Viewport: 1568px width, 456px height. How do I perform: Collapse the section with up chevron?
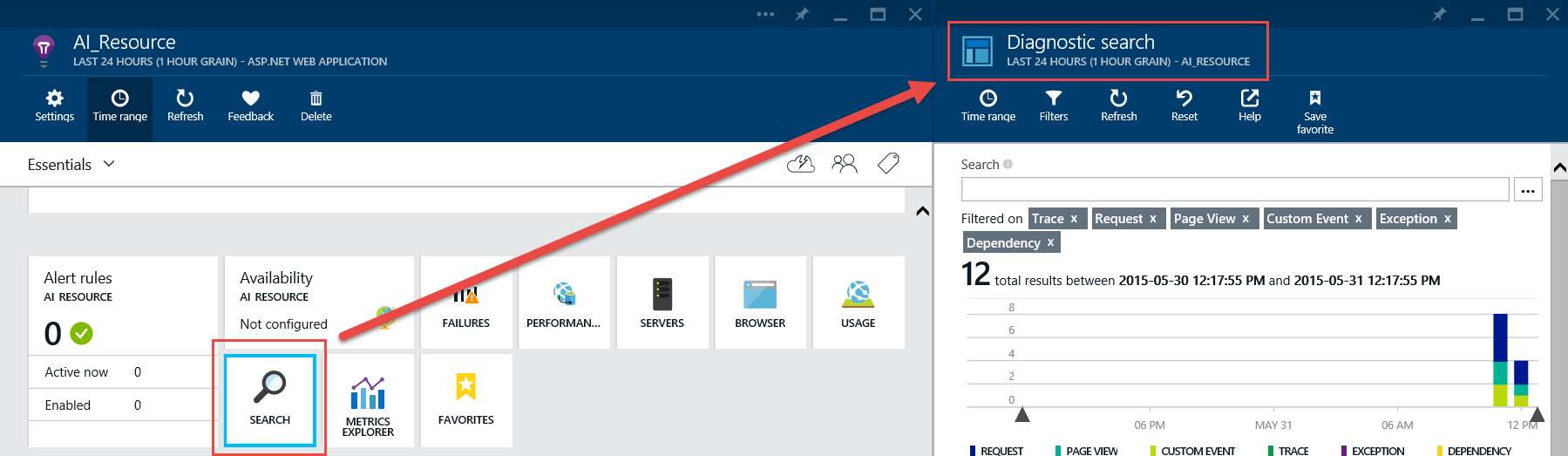pyautogui.click(x=922, y=211)
